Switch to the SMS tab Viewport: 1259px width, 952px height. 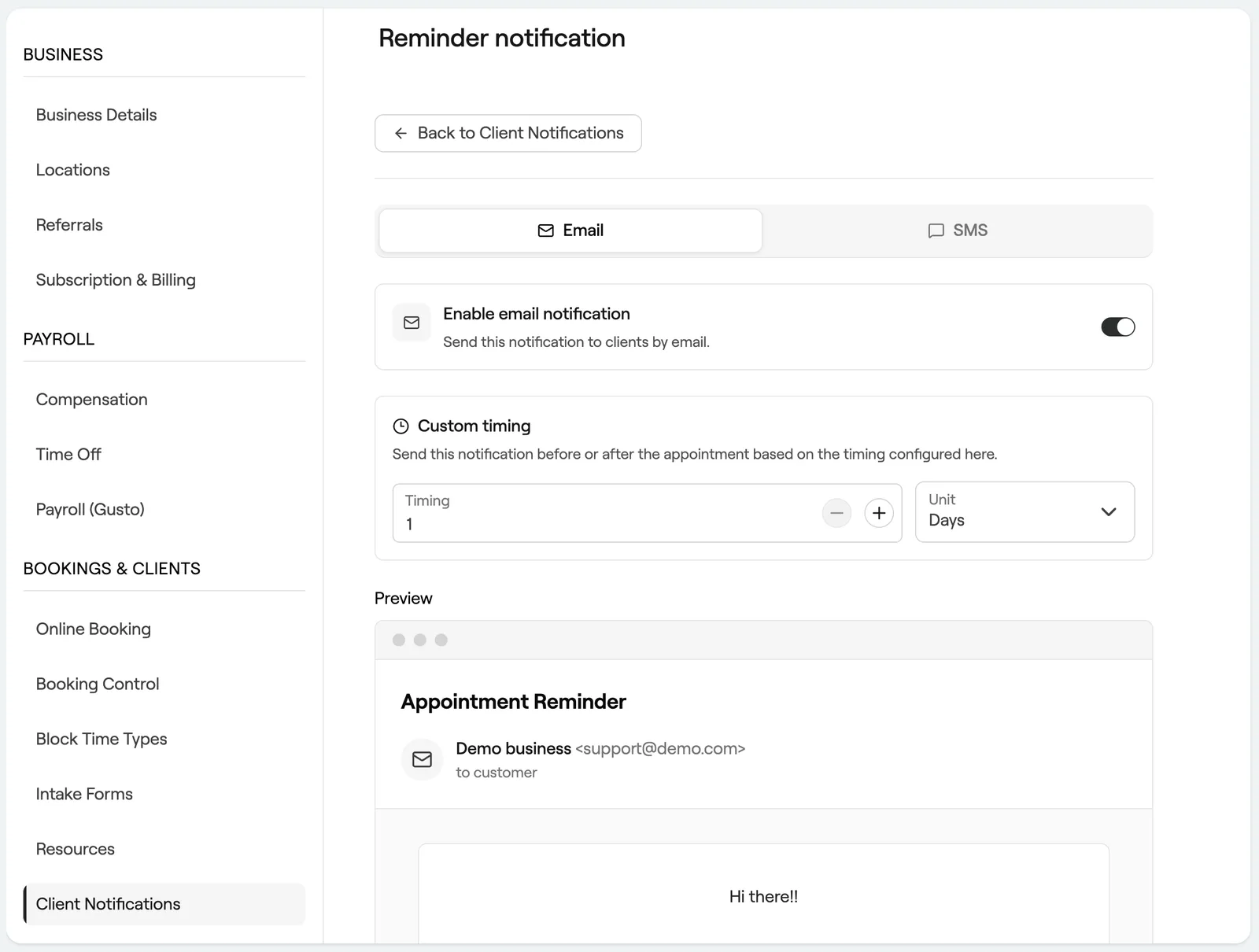[958, 231]
